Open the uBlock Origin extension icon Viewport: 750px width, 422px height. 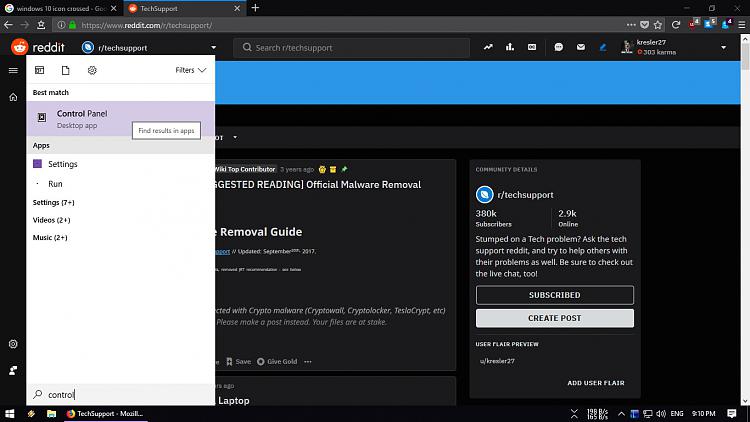click(693, 24)
